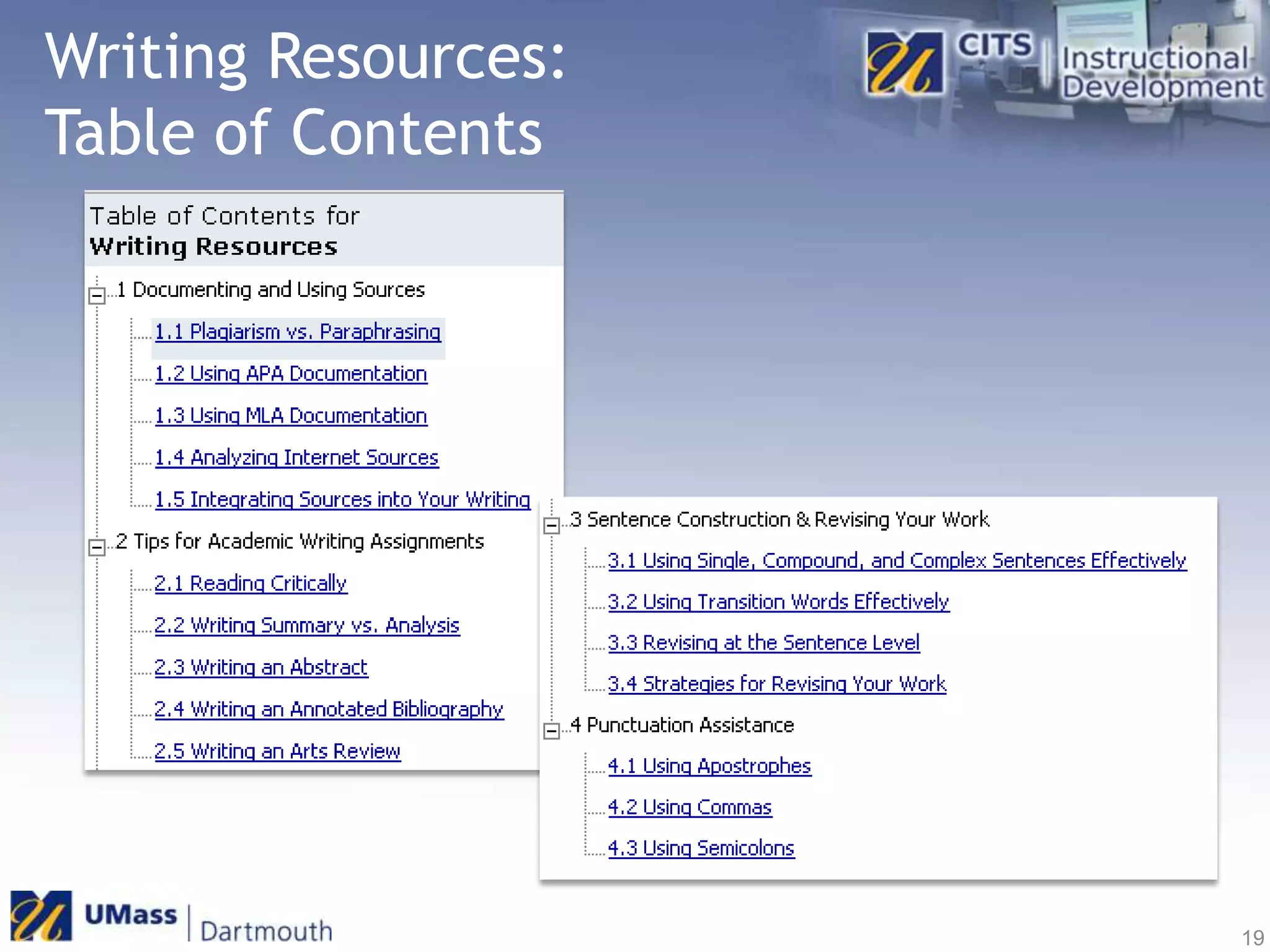This screenshot has width=1270, height=952.
Task: Follow '3.4 Strategies for Revising Your Work' link
Action: click(x=777, y=684)
